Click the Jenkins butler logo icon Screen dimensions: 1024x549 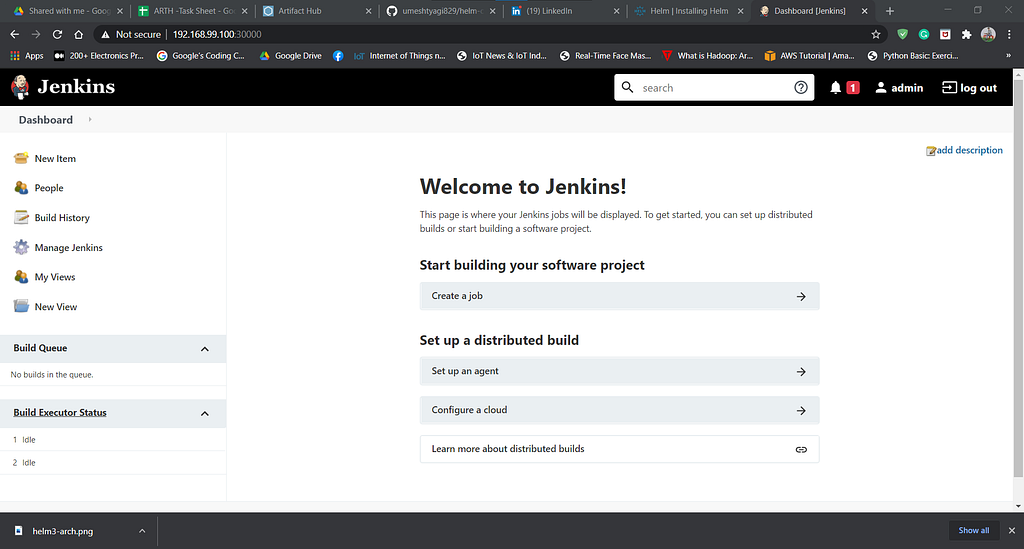[20, 87]
